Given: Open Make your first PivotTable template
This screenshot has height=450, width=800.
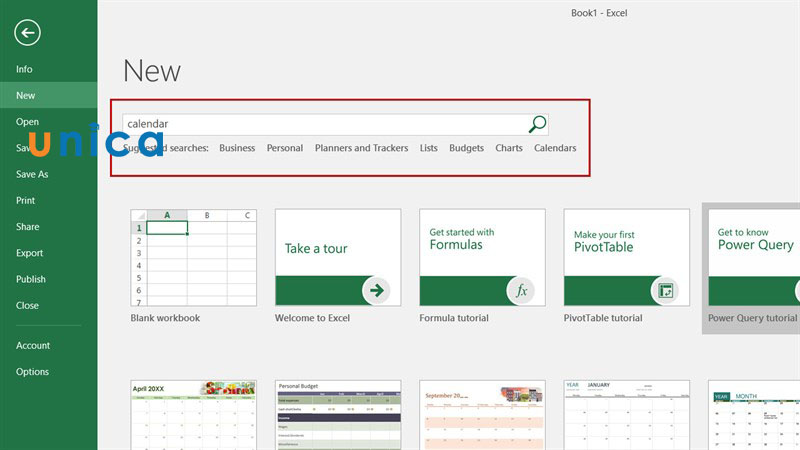Looking at the screenshot, I should click(627, 257).
